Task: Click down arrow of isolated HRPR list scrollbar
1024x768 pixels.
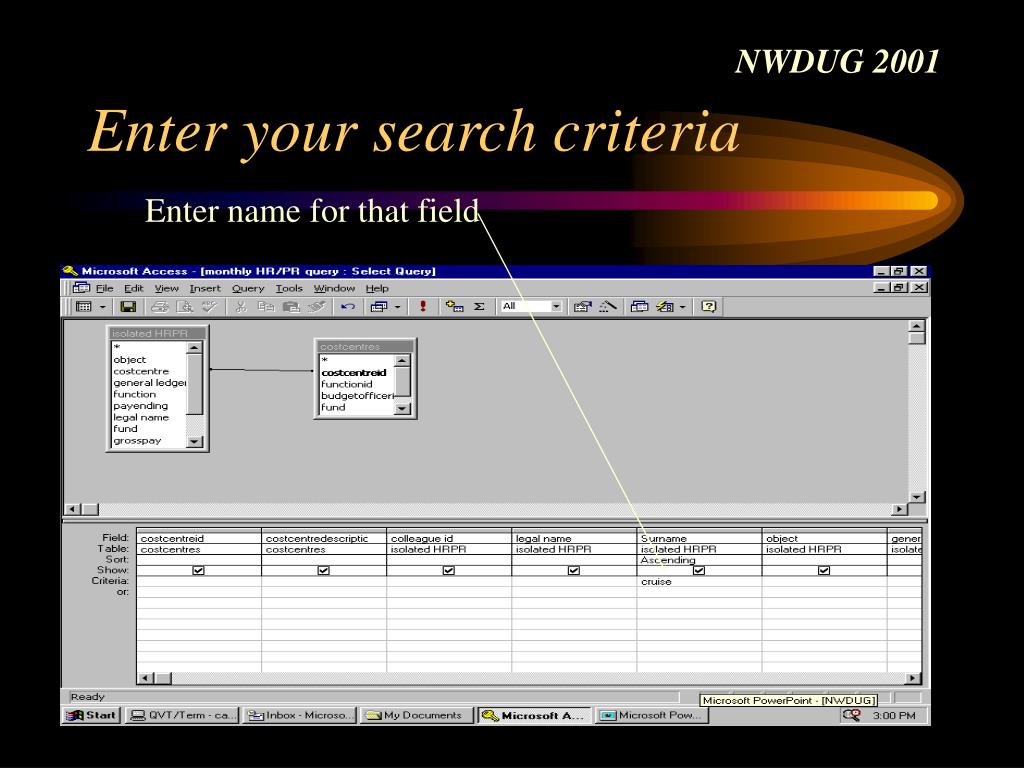Action: tap(195, 441)
